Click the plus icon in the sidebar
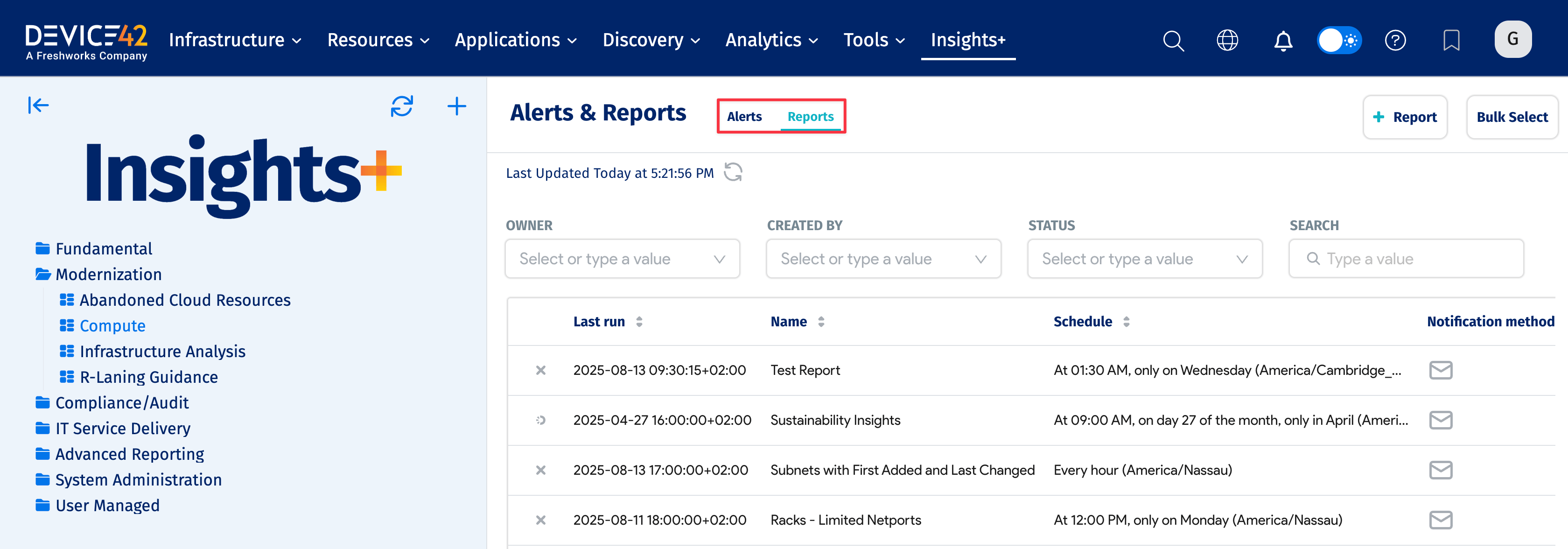1568x549 pixels. click(x=456, y=106)
